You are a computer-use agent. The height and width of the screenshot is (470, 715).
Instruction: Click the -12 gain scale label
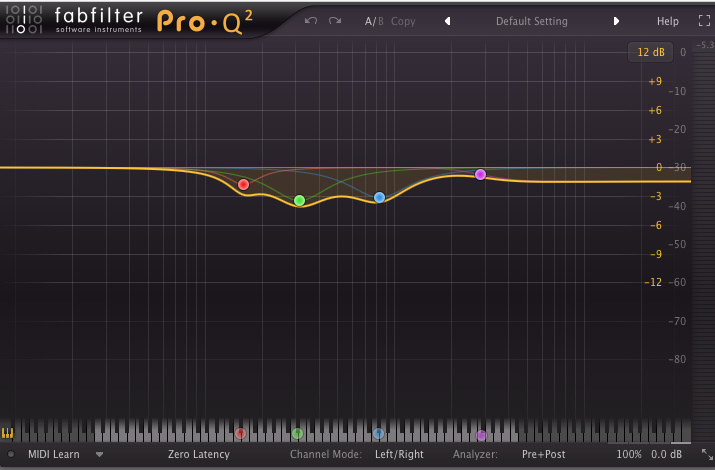[x=653, y=283]
